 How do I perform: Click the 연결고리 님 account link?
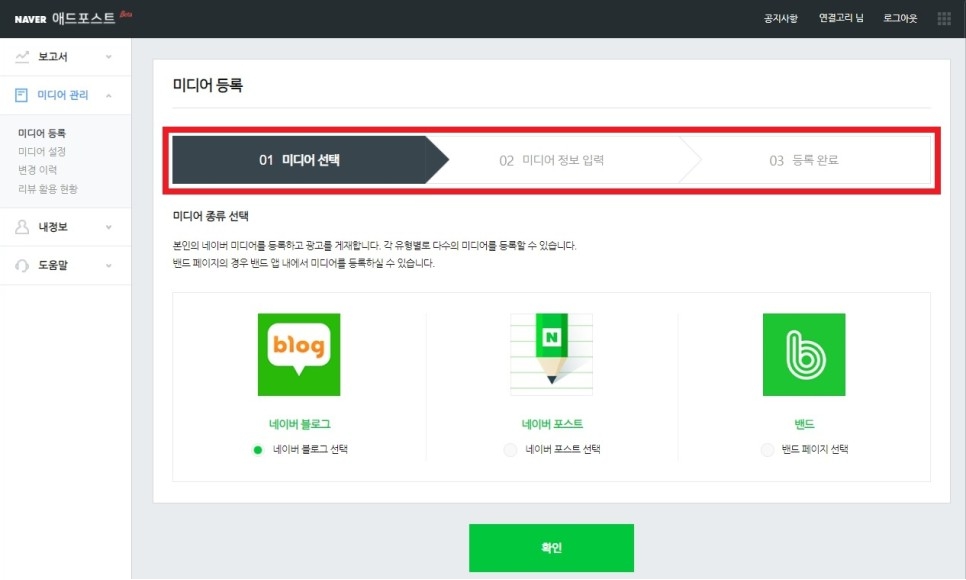[841, 18]
